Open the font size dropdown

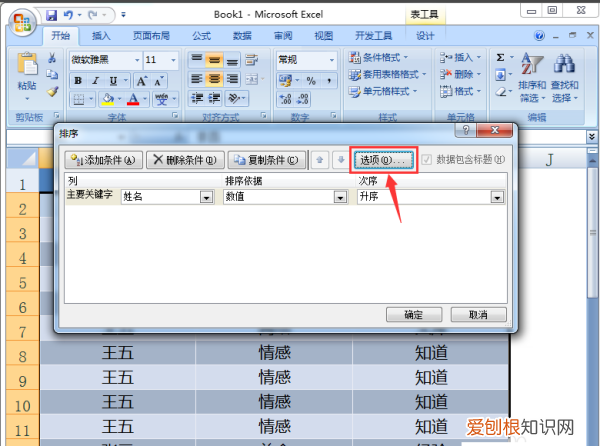pyautogui.click(x=173, y=60)
